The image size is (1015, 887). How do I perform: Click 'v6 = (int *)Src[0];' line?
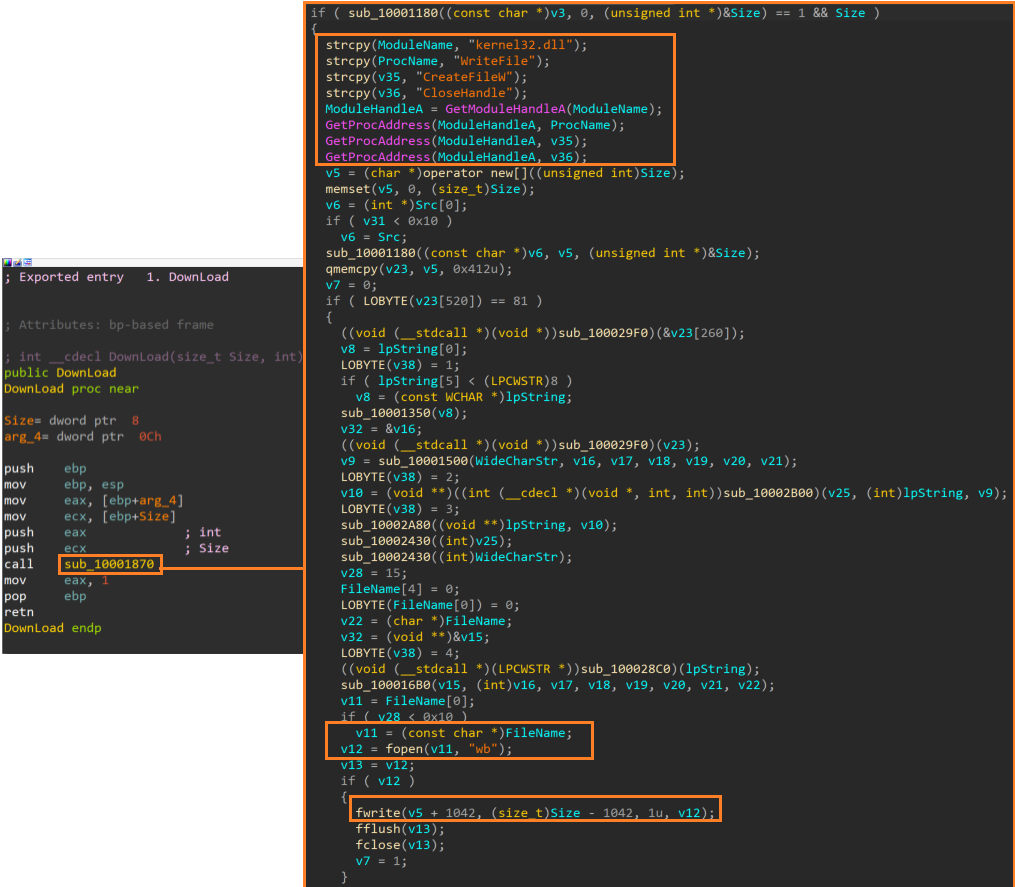[x=396, y=205]
